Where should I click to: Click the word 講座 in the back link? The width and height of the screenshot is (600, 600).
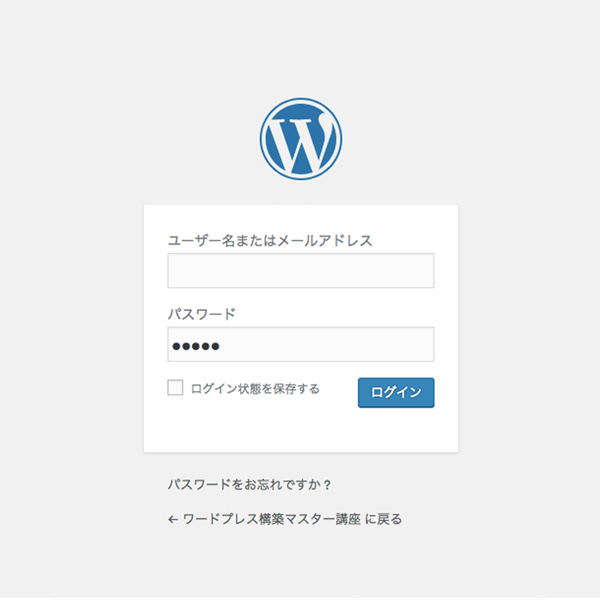348,519
